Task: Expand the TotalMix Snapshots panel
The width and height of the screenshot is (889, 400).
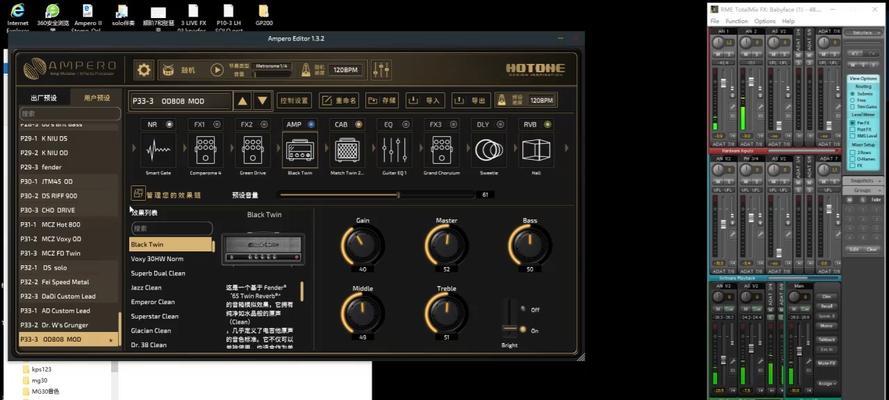Action: click(x=862, y=180)
